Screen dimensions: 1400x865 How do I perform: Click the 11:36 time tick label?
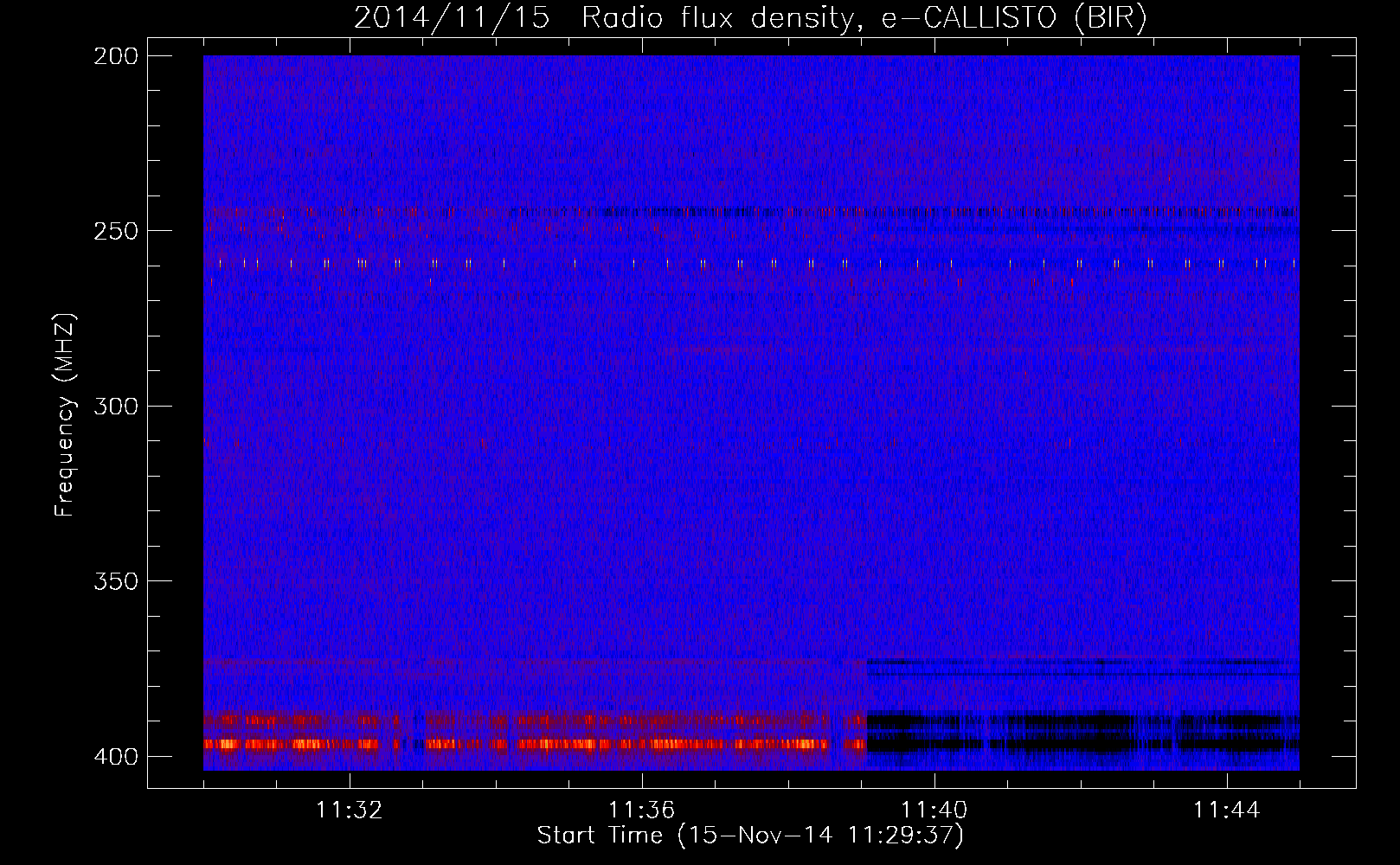coord(641,811)
